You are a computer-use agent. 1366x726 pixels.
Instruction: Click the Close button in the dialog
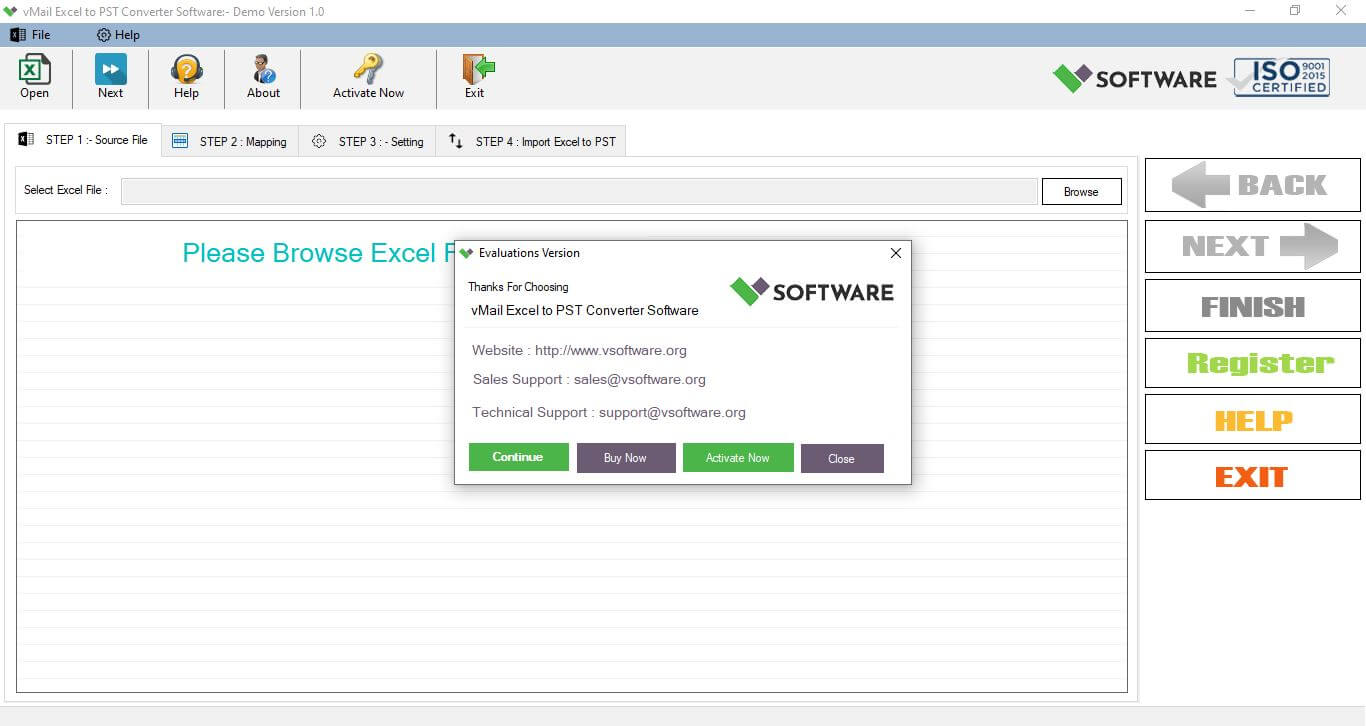(x=842, y=458)
